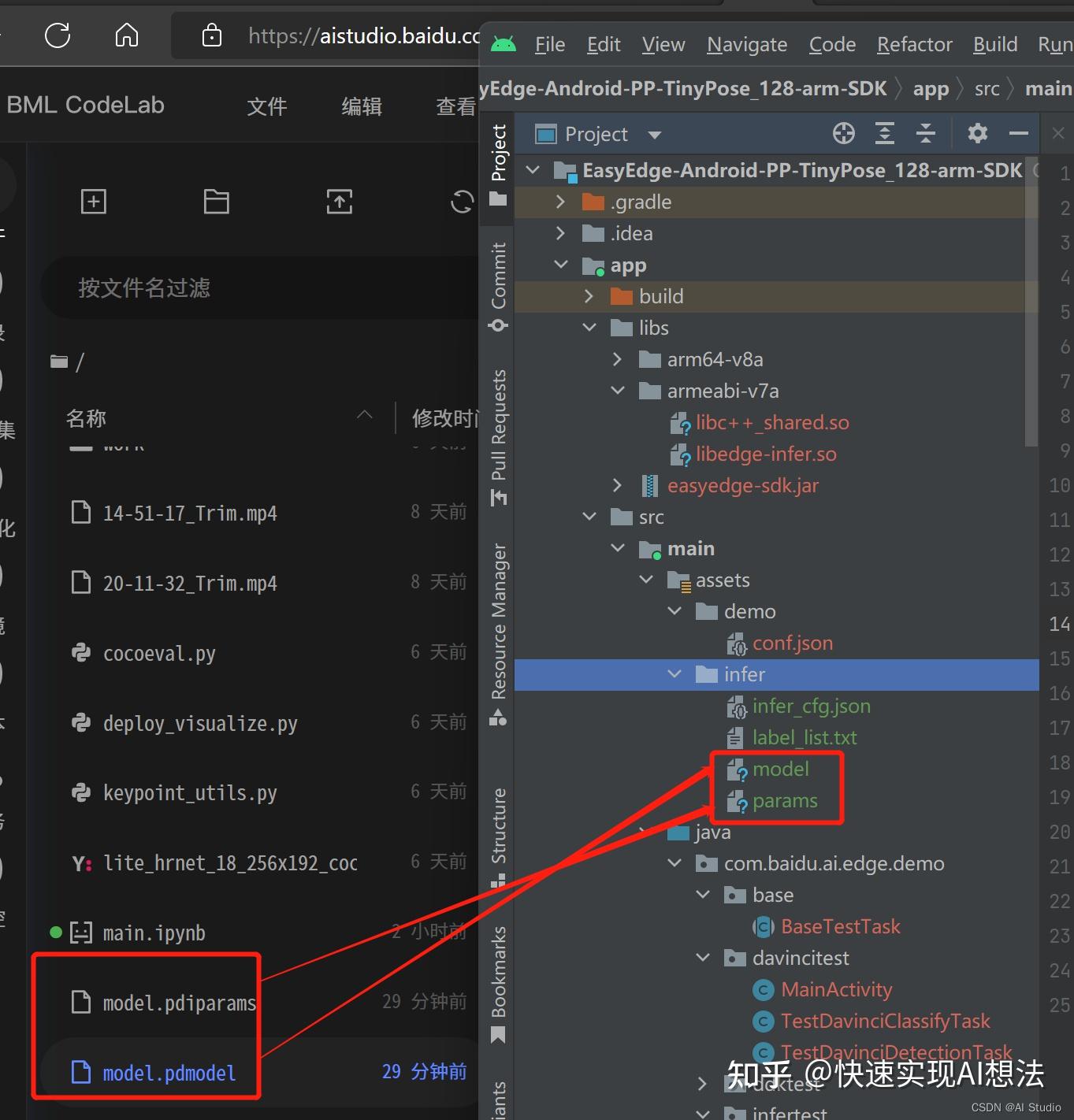Click the Expand All icon in Project toolbar
Image resolution: width=1074 pixels, height=1120 pixels.
click(x=884, y=133)
